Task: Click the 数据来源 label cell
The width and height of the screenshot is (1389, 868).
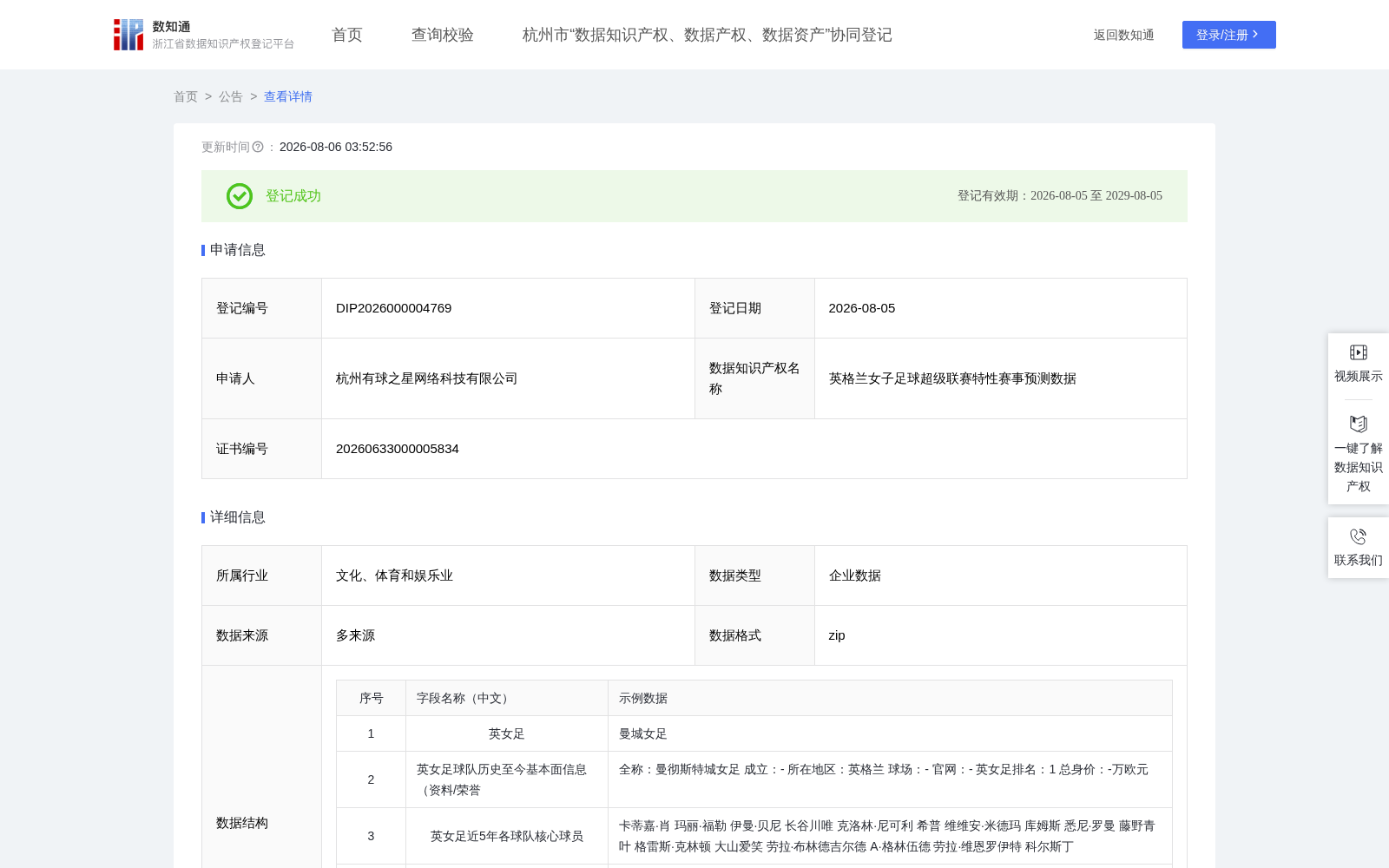Action: click(262, 635)
